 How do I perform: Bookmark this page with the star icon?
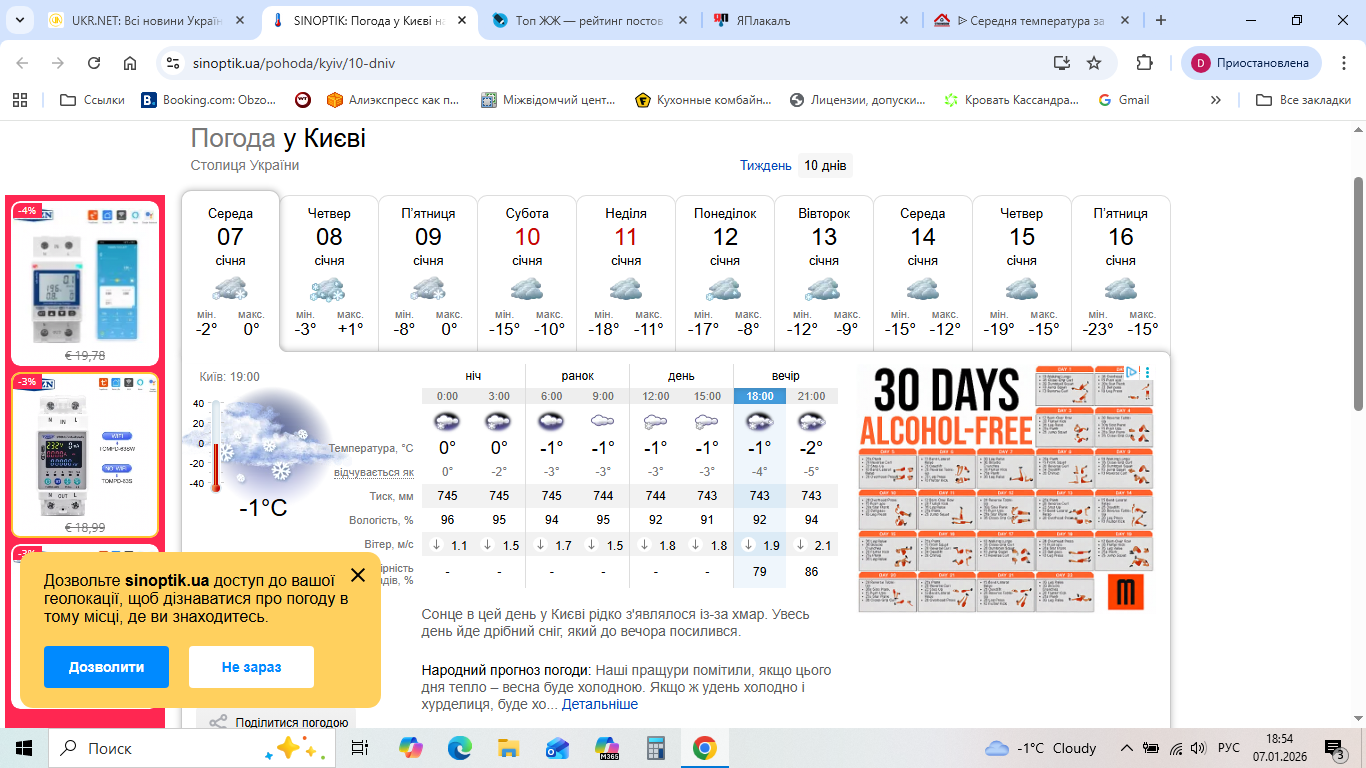tap(1094, 63)
